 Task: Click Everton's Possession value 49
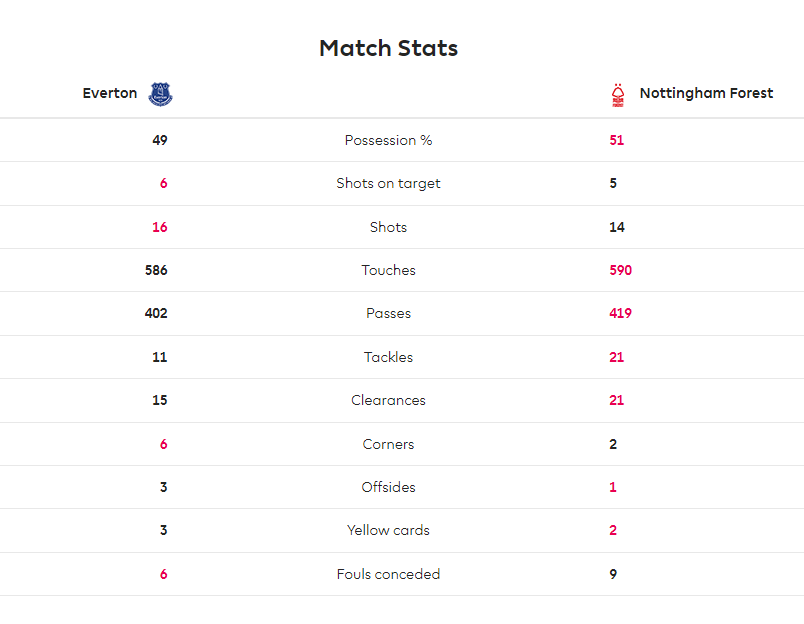point(159,140)
